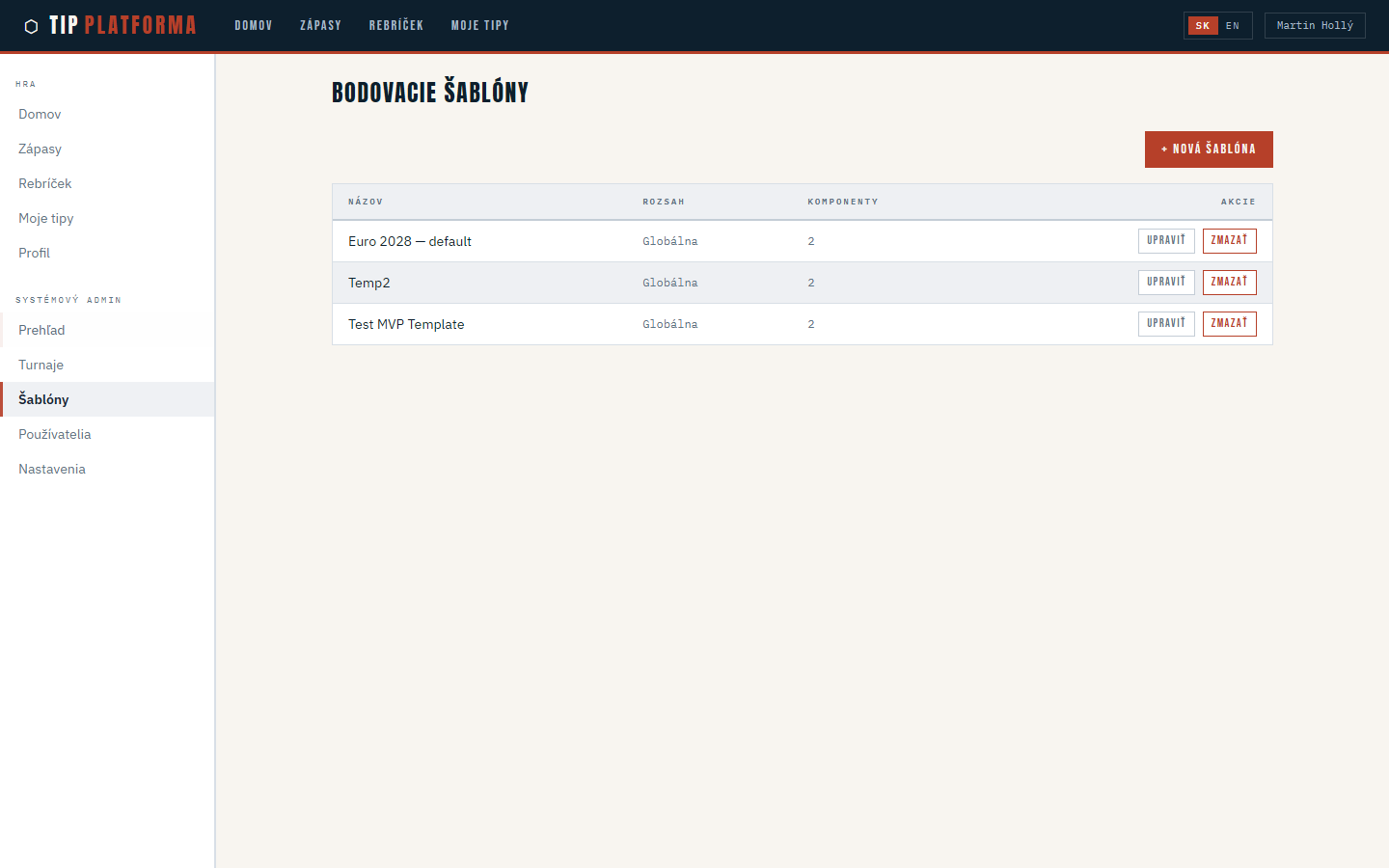Viewport: 1389px width, 868px height.
Task: Open Turnaje in the sidebar
Action: click(x=41, y=365)
